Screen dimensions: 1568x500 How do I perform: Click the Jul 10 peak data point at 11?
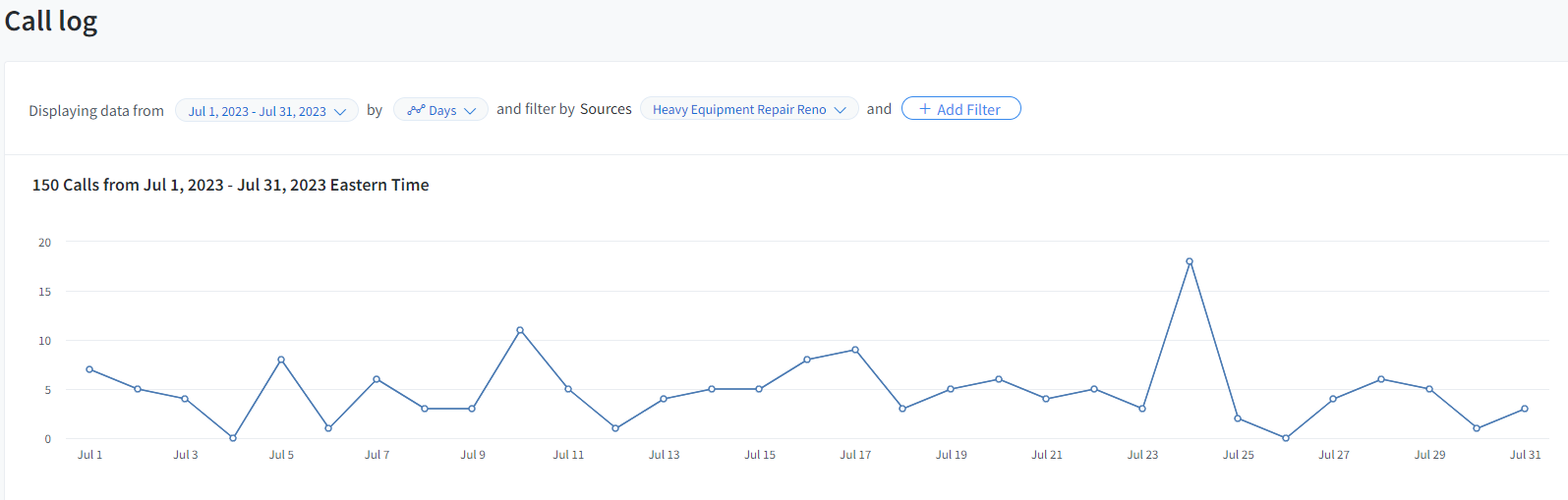[520, 330]
